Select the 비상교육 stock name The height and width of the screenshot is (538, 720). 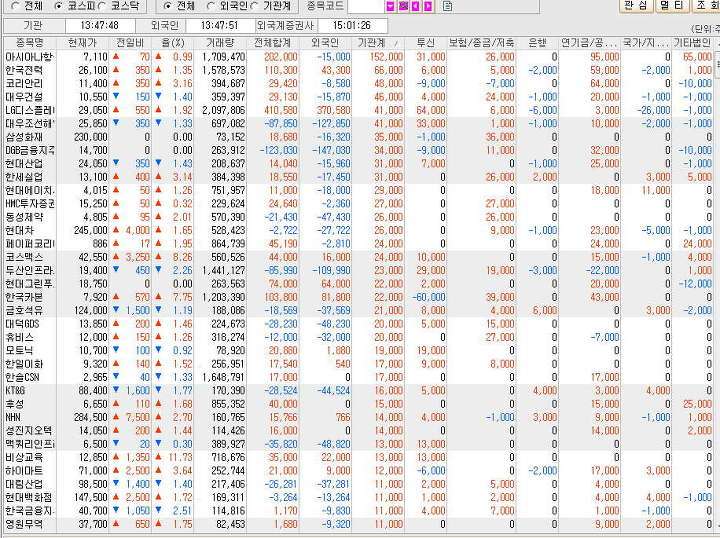[x=24, y=457]
